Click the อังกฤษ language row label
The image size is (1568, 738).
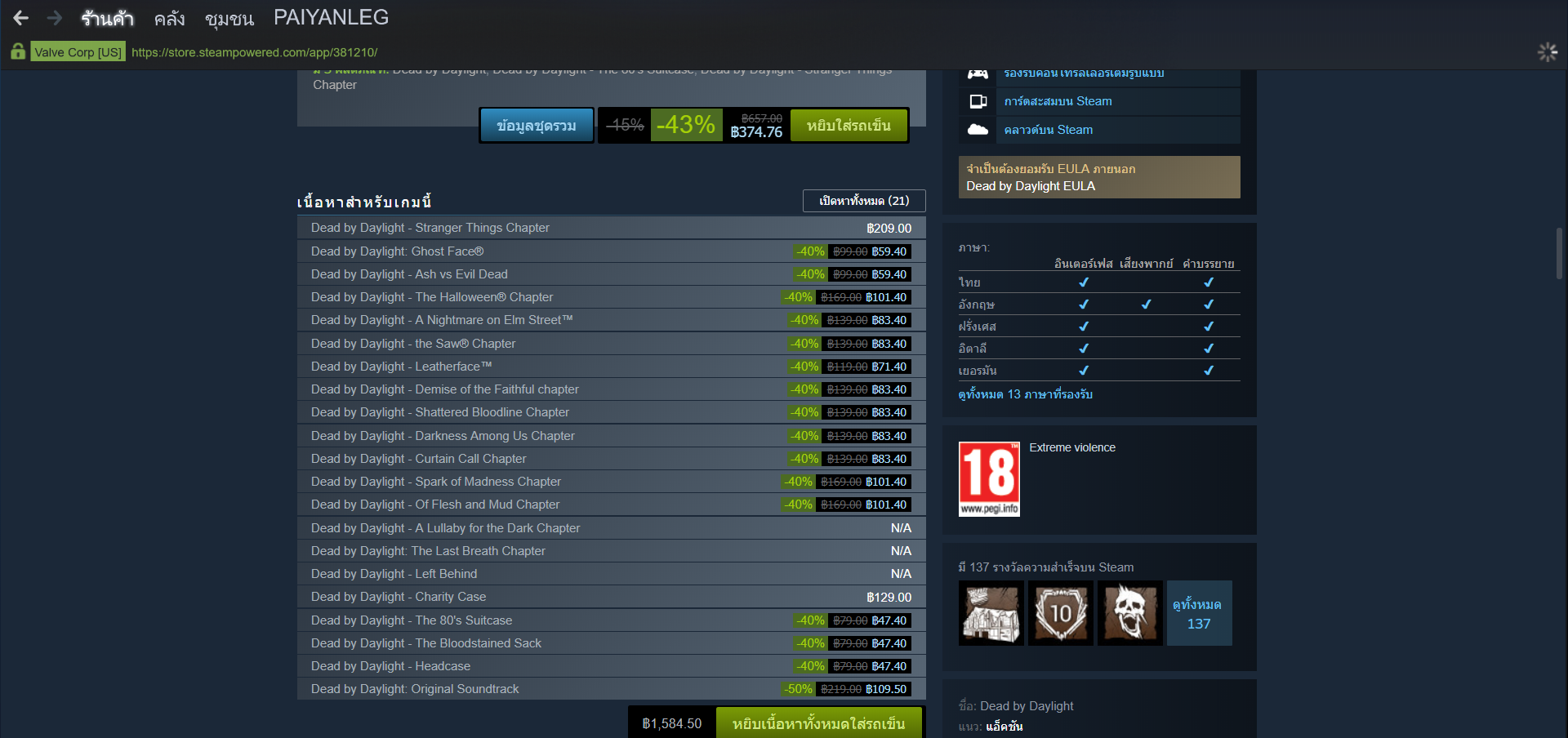point(977,305)
